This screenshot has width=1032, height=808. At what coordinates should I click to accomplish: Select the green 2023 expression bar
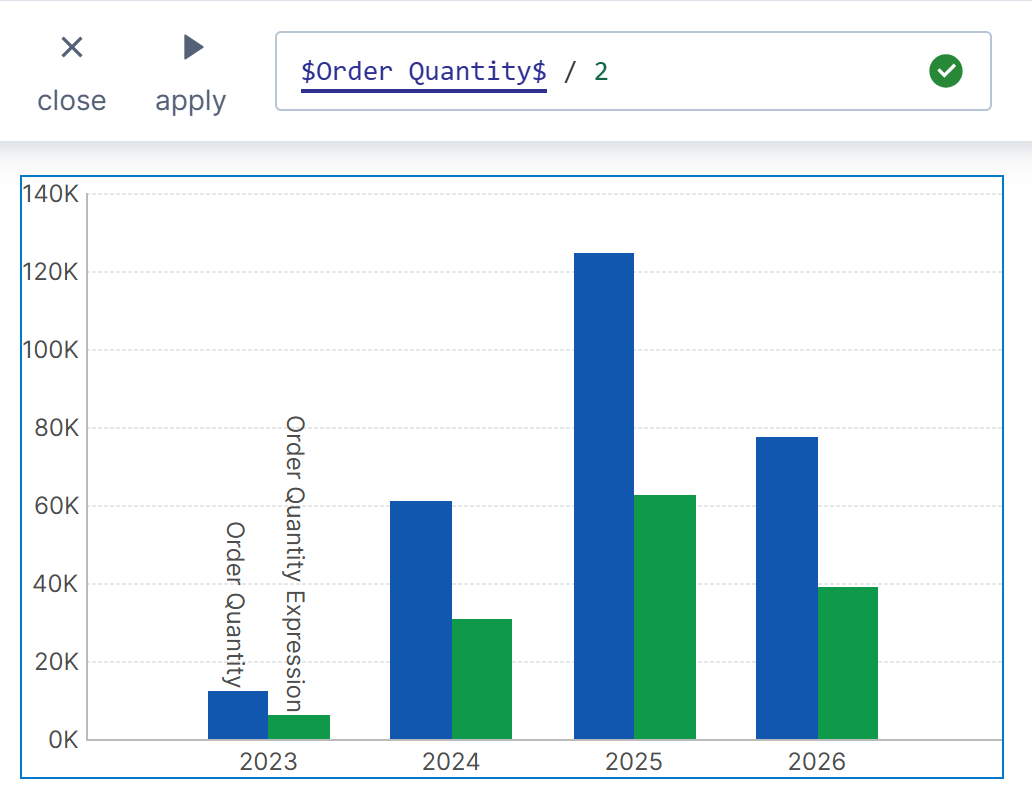tap(299, 727)
